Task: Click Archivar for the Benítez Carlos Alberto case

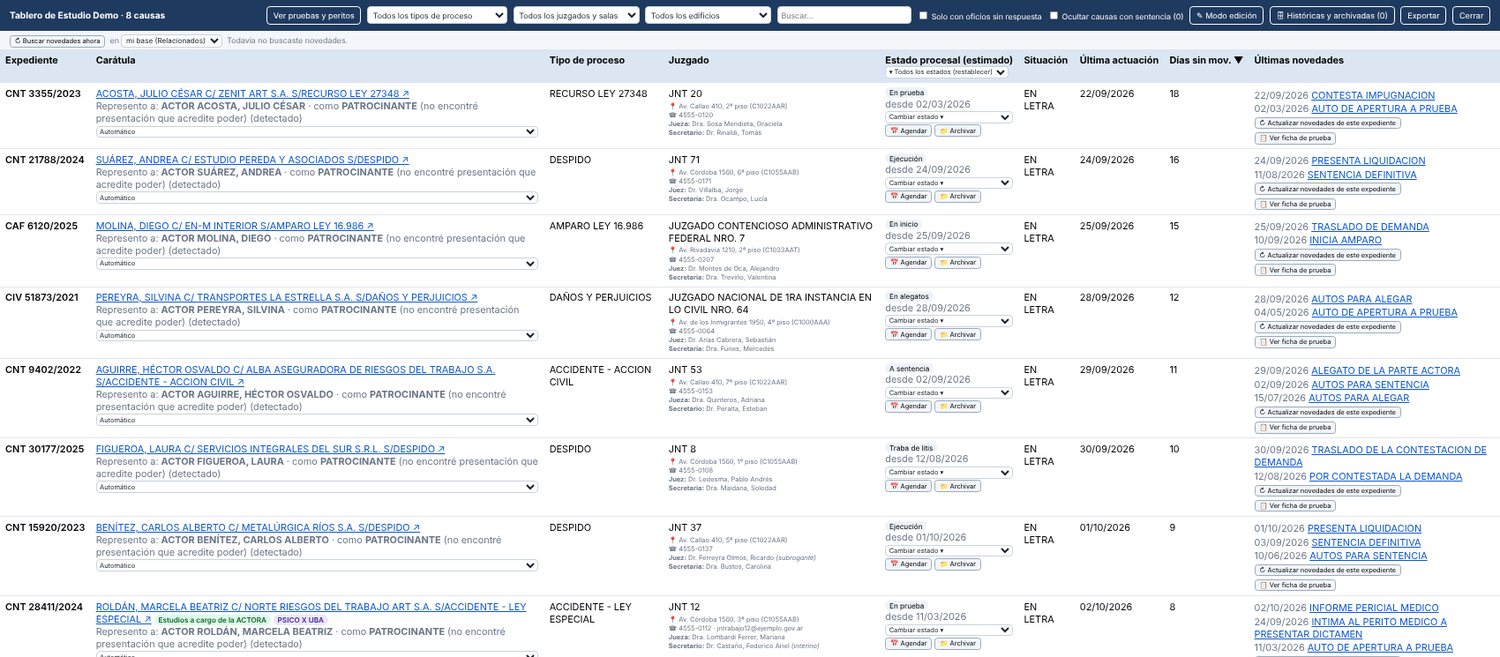Action: (x=958, y=564)
